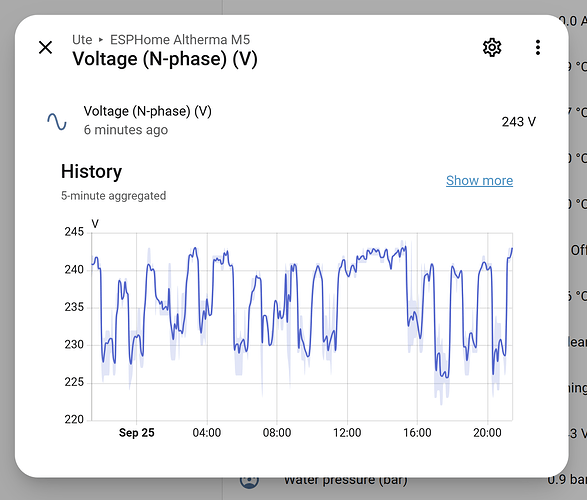Click the Sep 25 axis label
587x500 pixels.
click(136, 433)
